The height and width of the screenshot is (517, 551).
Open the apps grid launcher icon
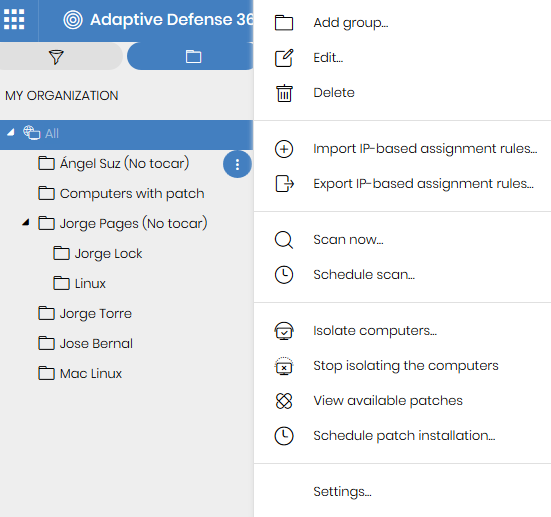[x=14, y=19]
